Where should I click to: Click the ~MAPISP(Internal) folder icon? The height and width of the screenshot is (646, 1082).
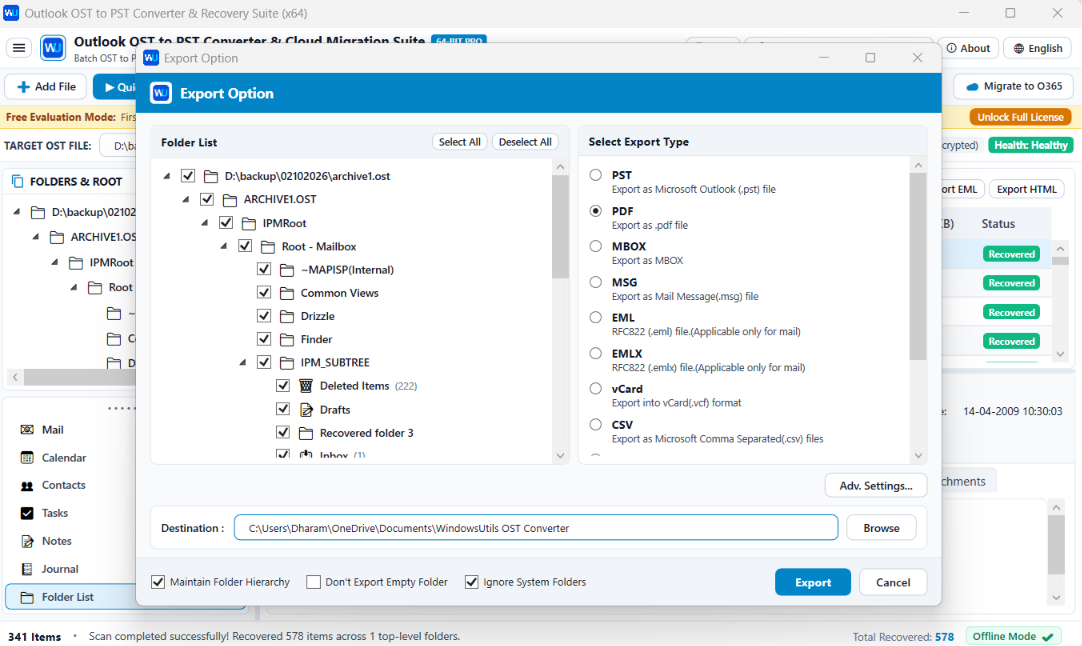(x=287, y=270)
